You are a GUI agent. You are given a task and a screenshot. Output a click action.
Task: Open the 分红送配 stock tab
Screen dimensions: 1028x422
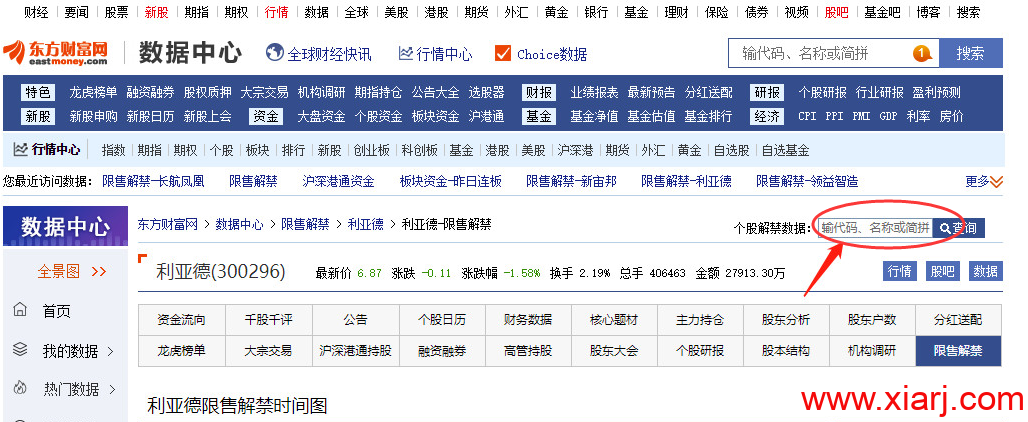point(959,320)
